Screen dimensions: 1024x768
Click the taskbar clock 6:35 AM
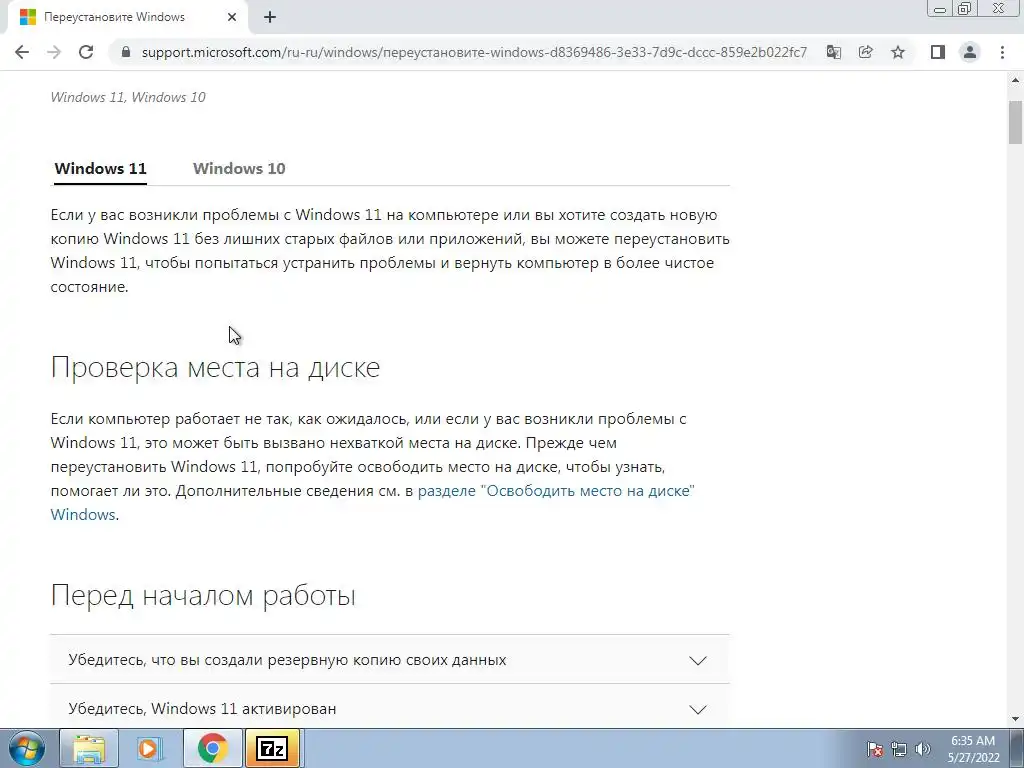(973, 749)
